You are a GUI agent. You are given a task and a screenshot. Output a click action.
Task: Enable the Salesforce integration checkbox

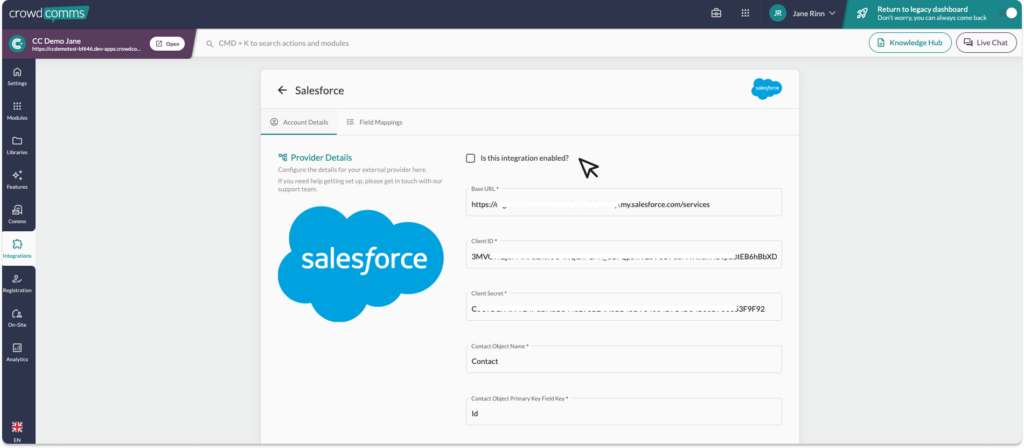point(471,158)
